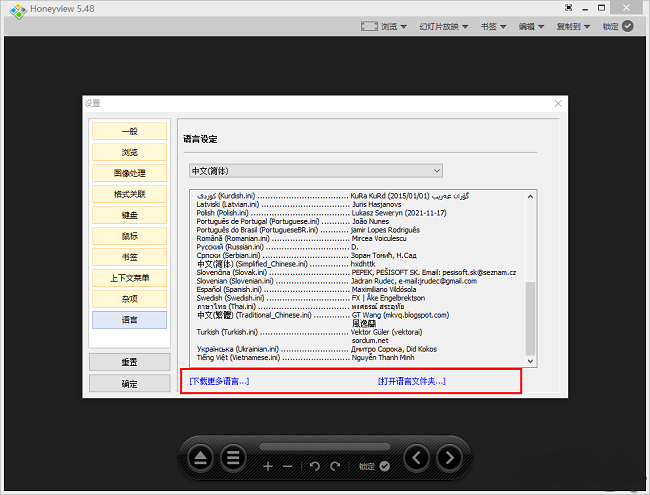Image resolution: width=650 pixels, height=495 pixels.
Task: Click scroll-up arrow of translator list
Action: pyautogui.click(x=530, y=197)
